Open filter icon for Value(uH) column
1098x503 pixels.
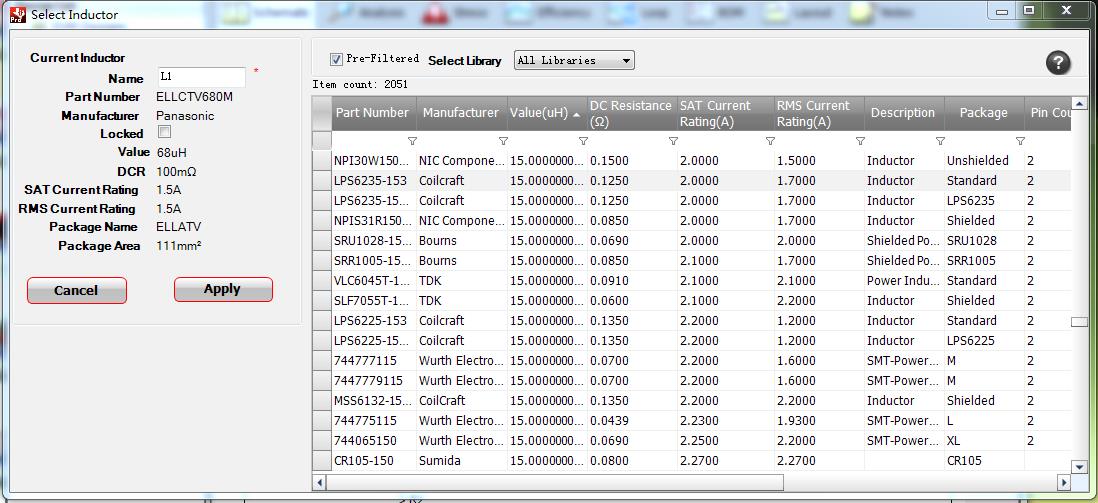coord(583,142)
